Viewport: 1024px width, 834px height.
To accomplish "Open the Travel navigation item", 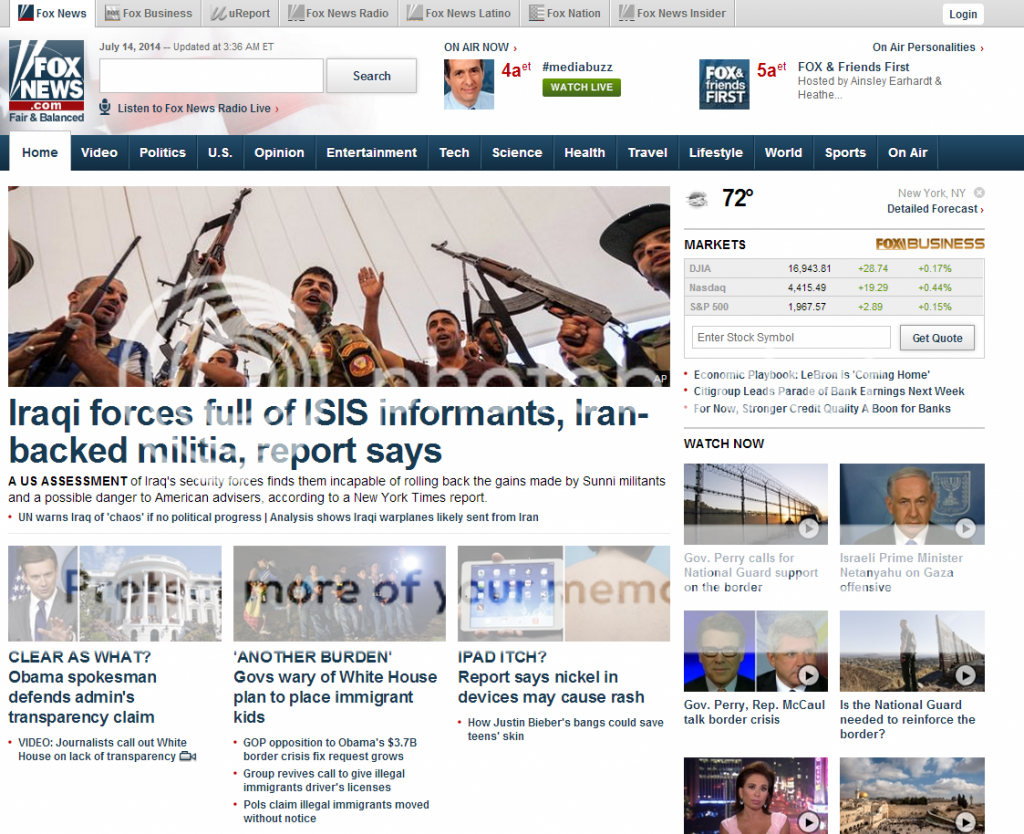I will [647, 152].
